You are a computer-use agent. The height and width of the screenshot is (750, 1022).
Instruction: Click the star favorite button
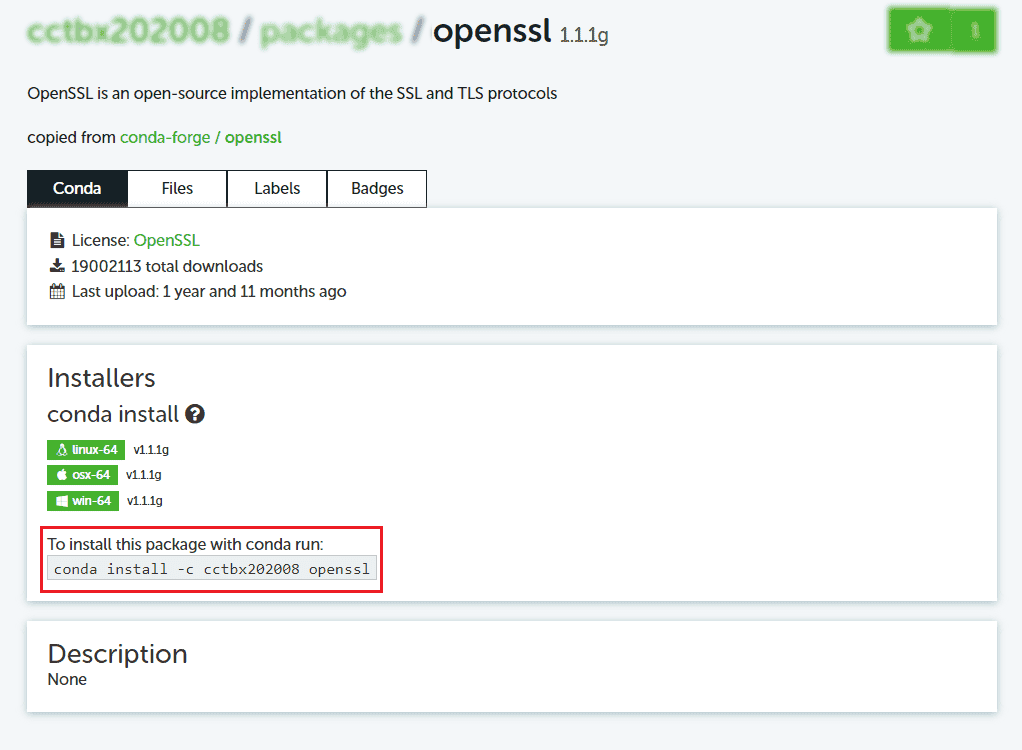pyautogui.click(x=919, y=31)
